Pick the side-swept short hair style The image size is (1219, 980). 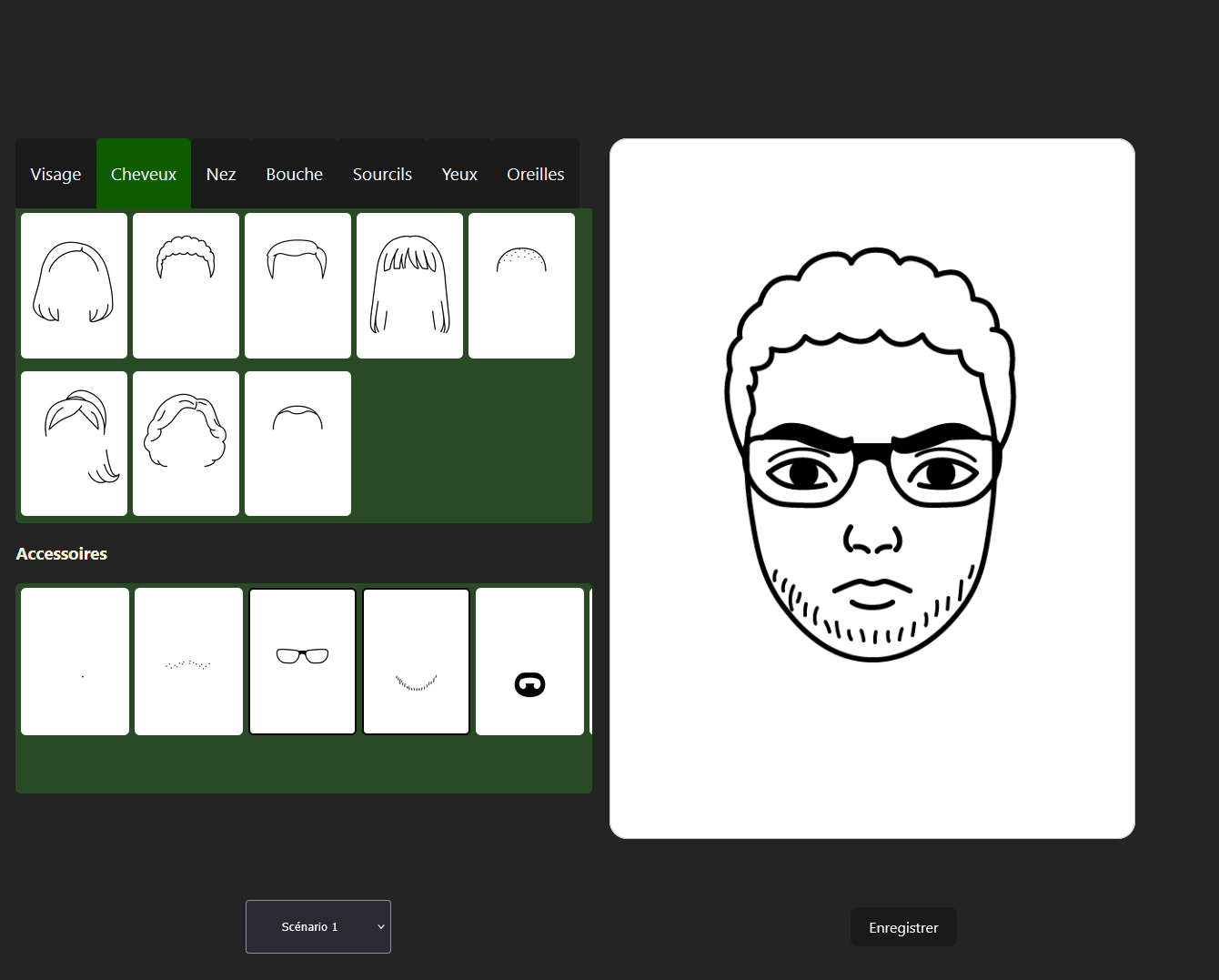(297, 286)
